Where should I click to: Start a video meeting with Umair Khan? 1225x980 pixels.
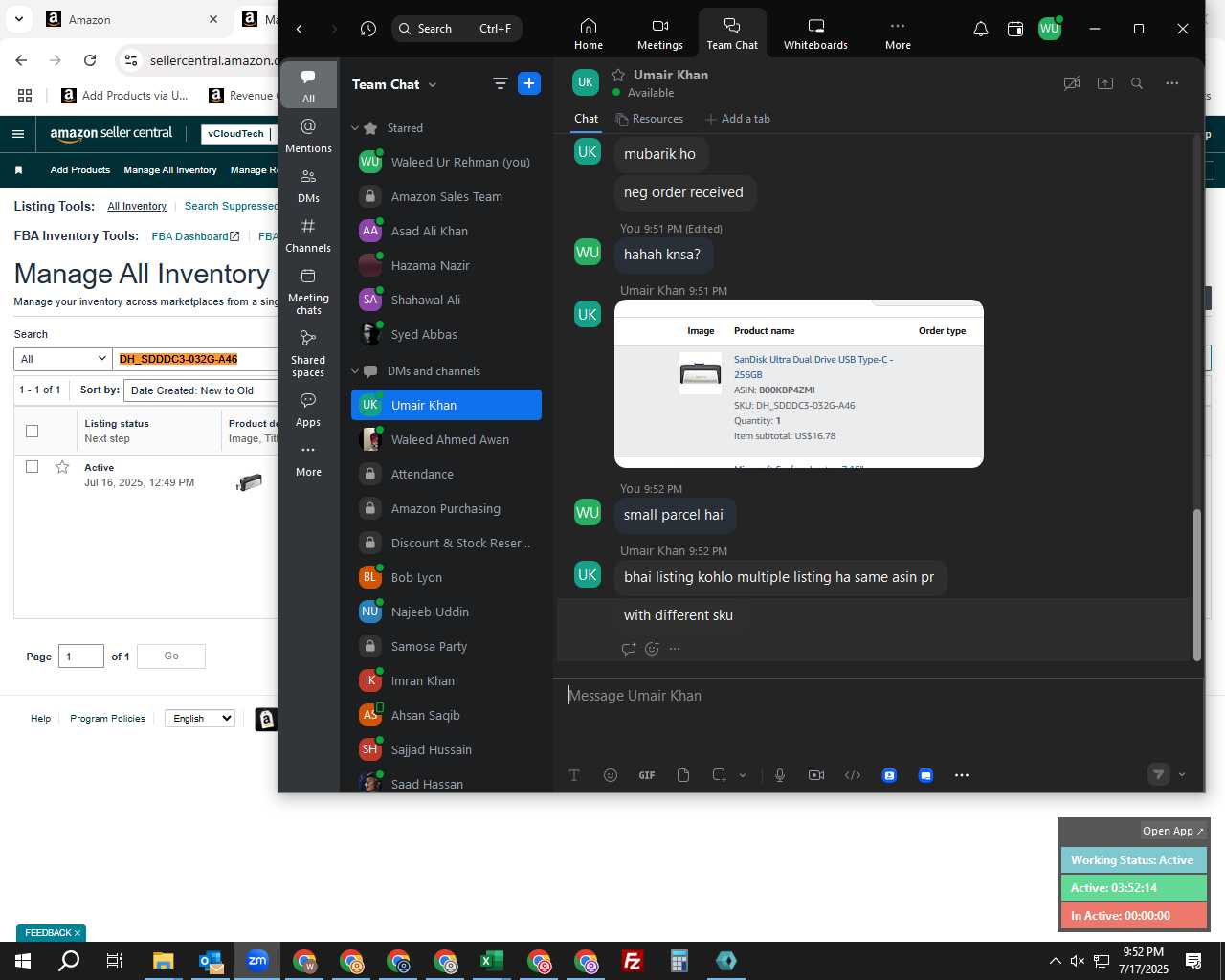click(1072, 83)
